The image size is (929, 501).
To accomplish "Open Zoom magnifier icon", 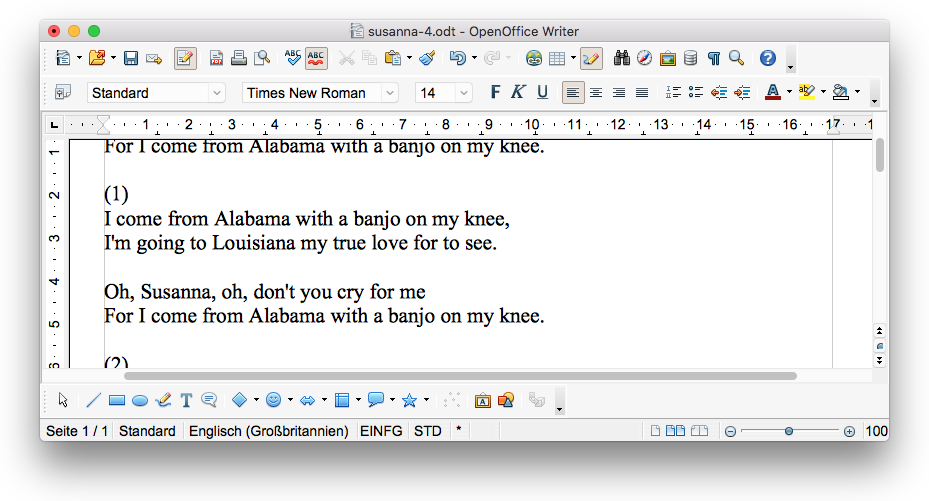I will 736,58.
